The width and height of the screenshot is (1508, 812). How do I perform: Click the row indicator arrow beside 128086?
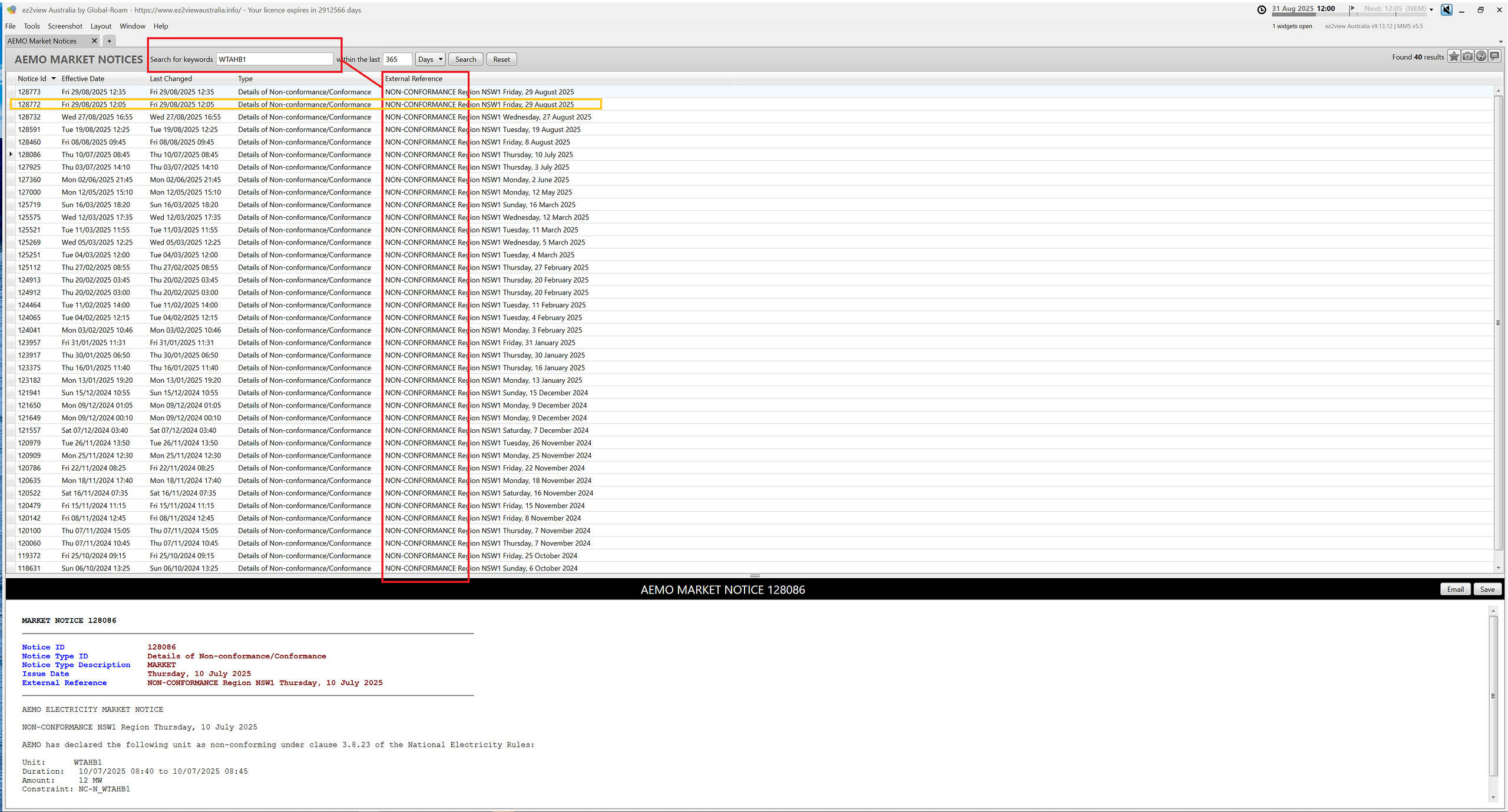(11, 154)
